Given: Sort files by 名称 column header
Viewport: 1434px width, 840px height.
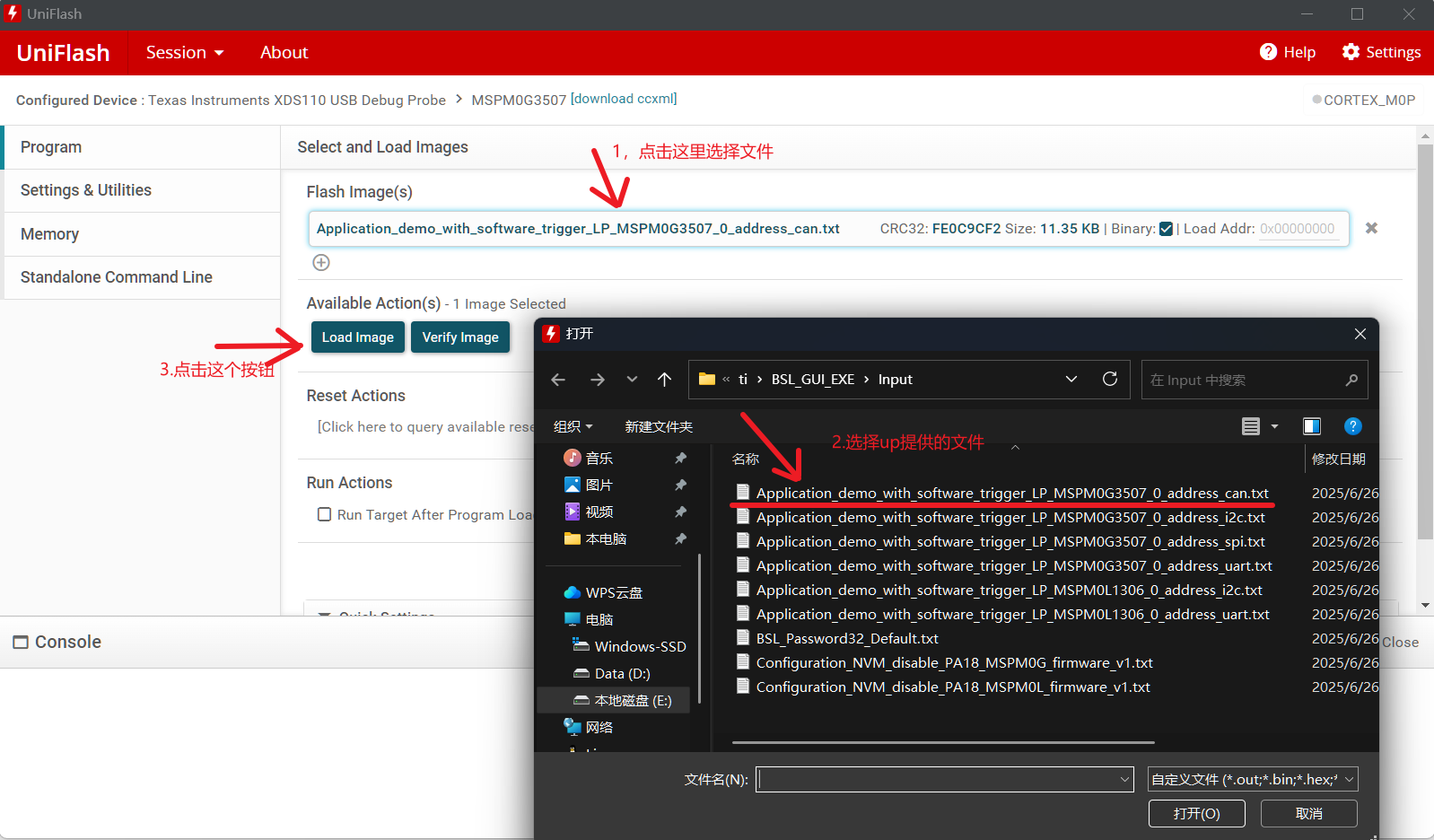Looking at the screenshot, I should 746,459.
